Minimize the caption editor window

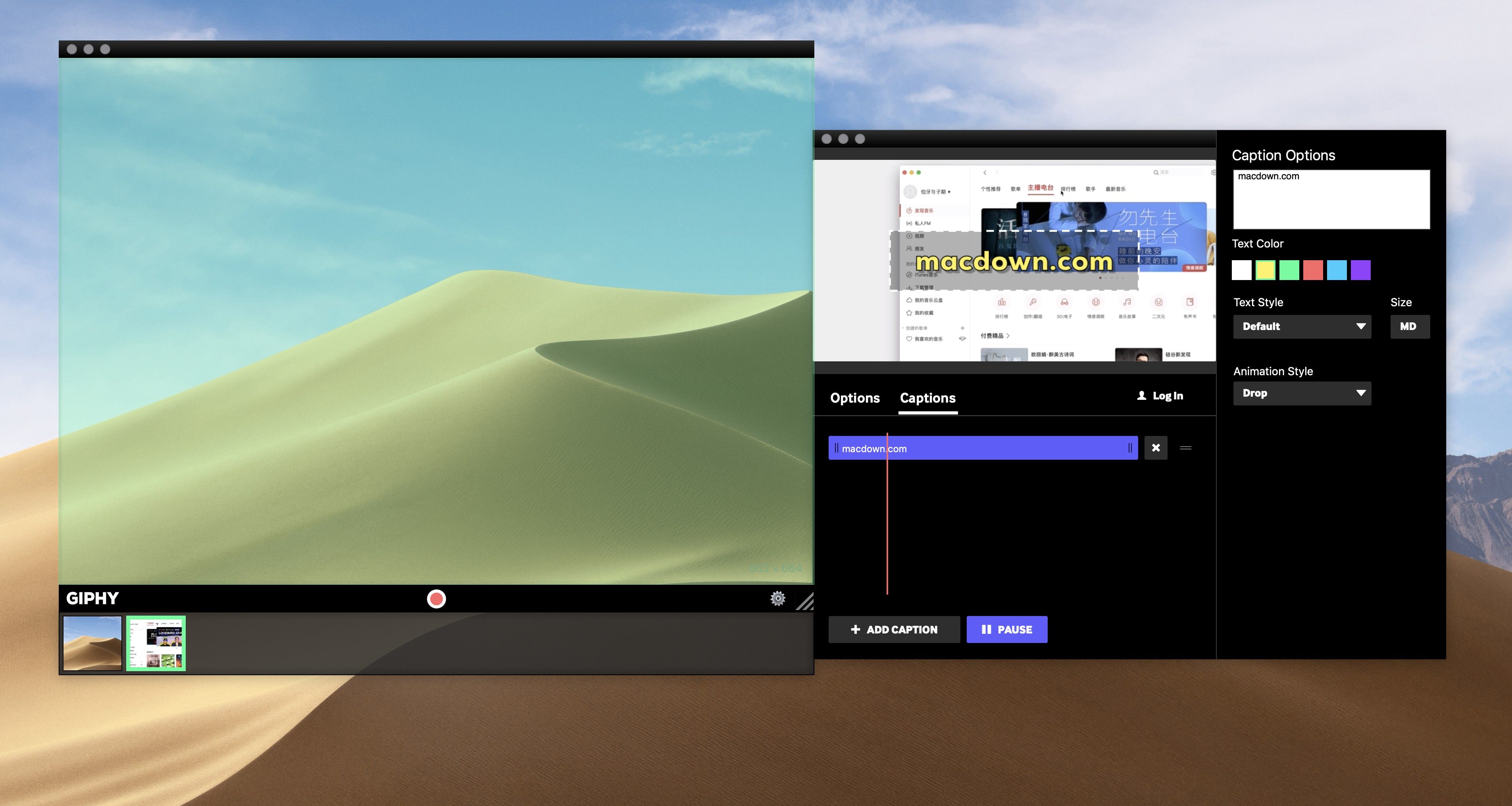coord(843,139)
